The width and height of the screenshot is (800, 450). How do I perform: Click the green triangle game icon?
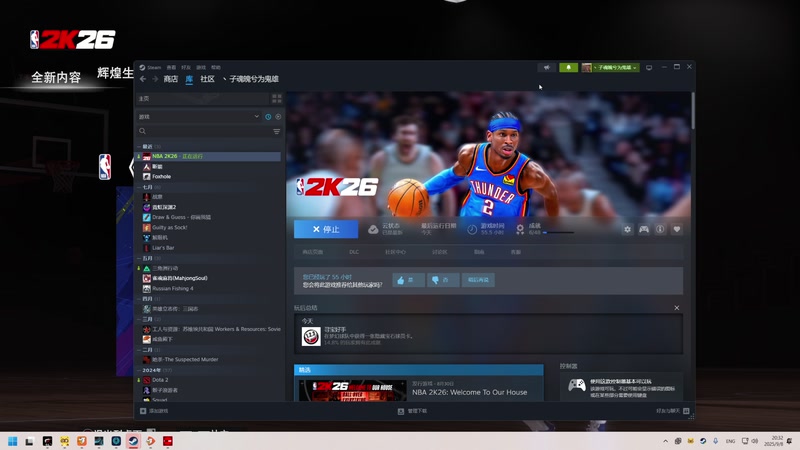(x=146, y=268)
